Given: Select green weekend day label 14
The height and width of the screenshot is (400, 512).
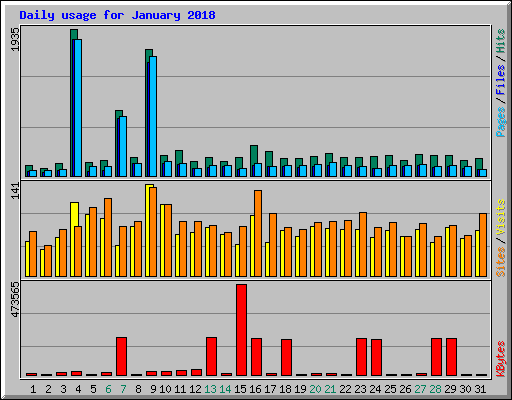Looking at the screenshot, I should (x=225, y=389).
